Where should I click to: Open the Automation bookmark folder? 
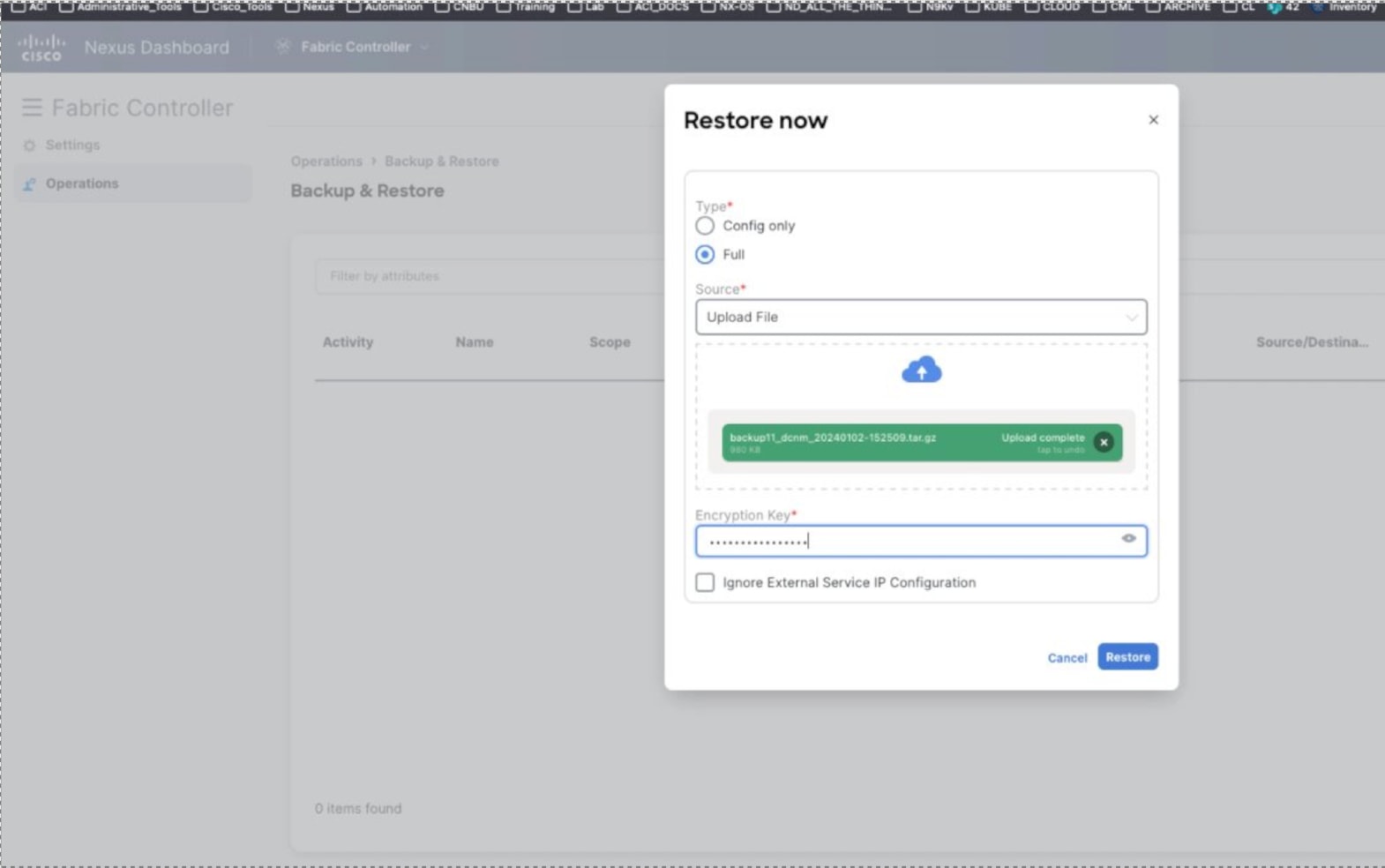[385, 7]
